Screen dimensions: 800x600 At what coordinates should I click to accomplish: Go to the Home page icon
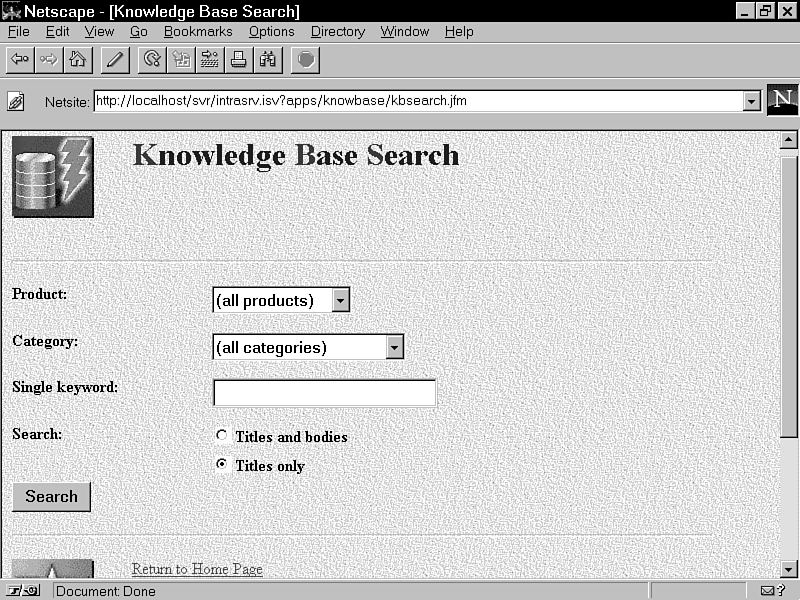pos(77,60)
